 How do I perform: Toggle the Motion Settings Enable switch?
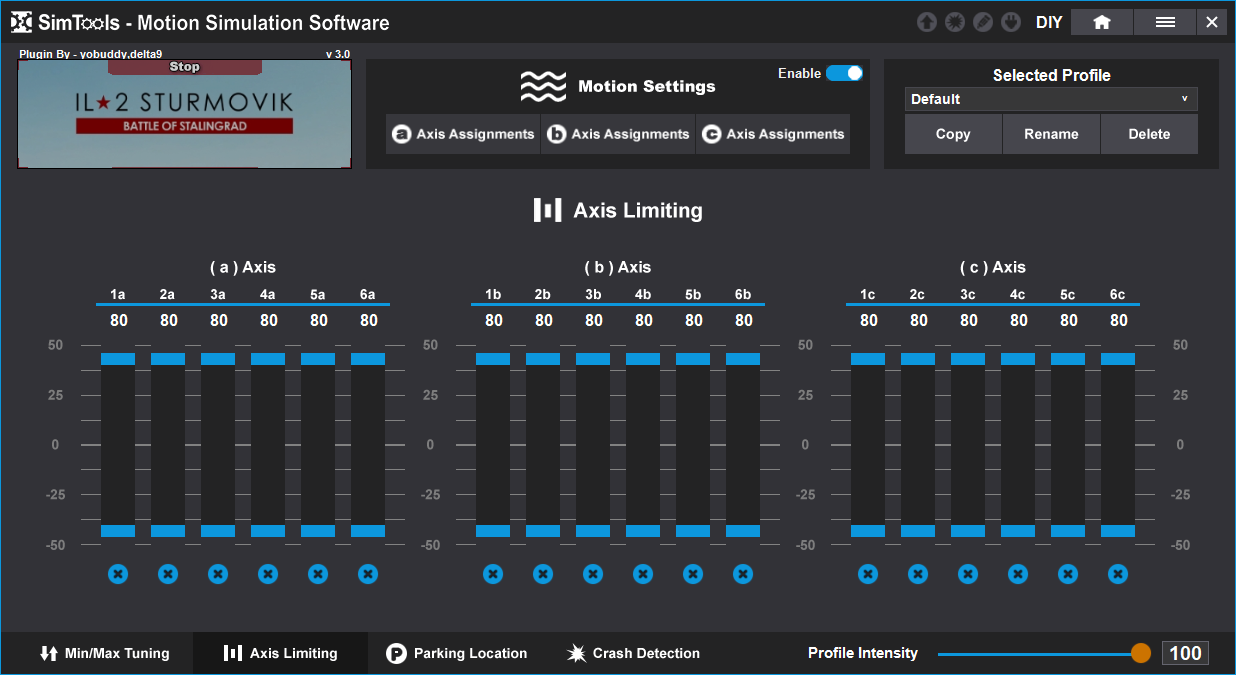tap(844, 73)
